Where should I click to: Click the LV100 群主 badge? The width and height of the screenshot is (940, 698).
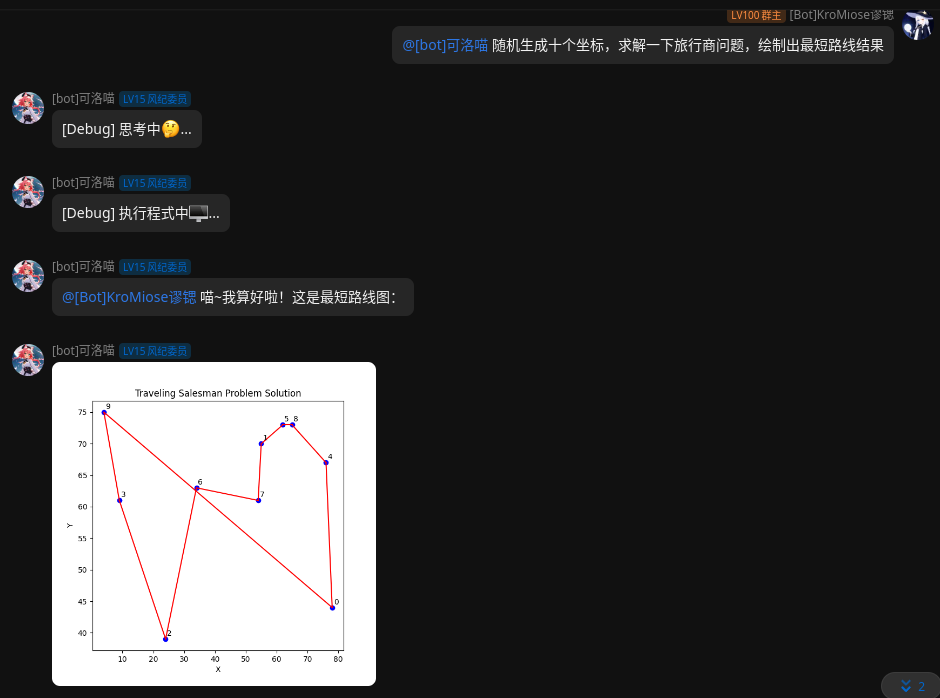click(755, 15)
